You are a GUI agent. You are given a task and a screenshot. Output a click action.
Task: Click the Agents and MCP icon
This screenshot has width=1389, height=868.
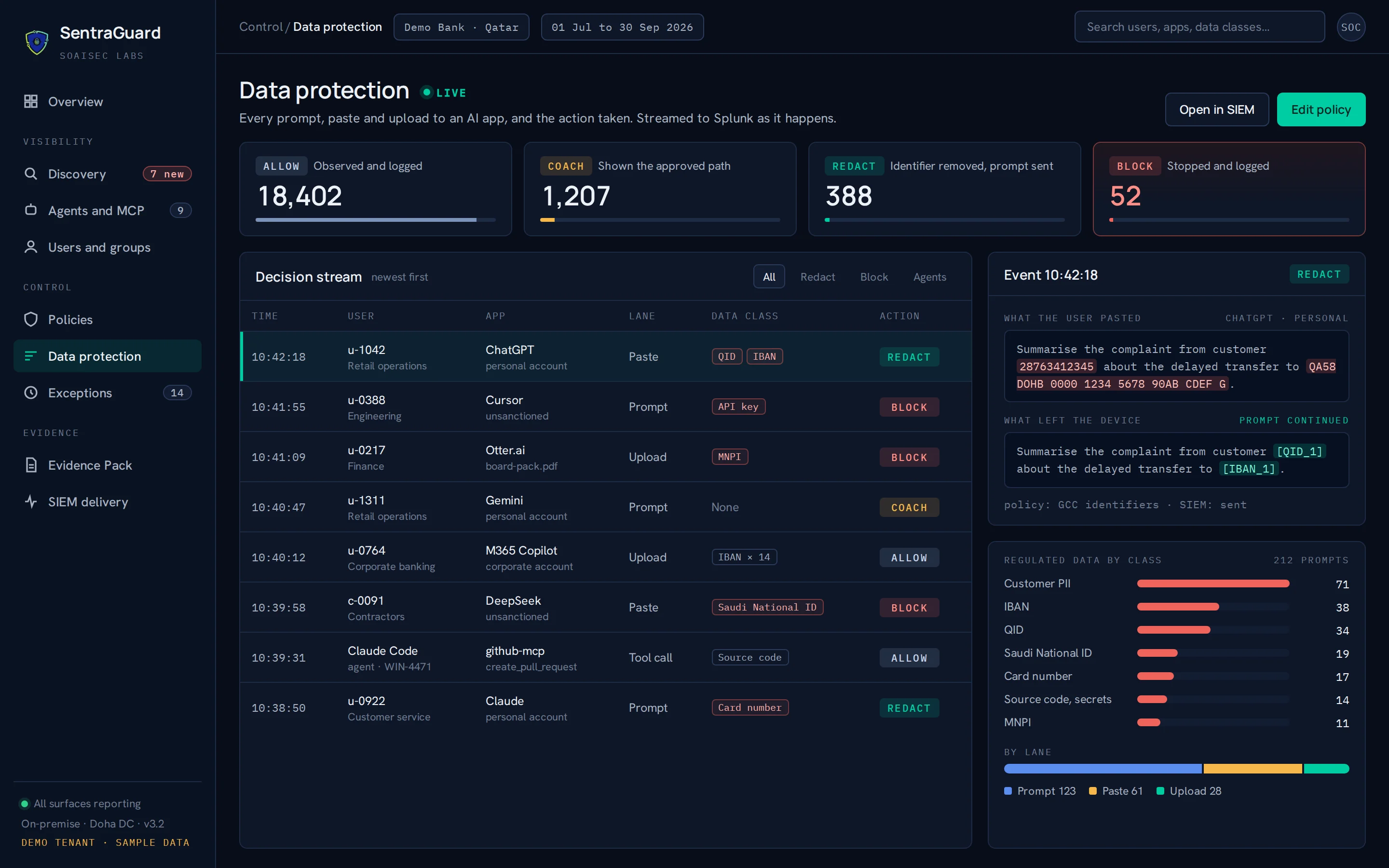tap(31, 210)
